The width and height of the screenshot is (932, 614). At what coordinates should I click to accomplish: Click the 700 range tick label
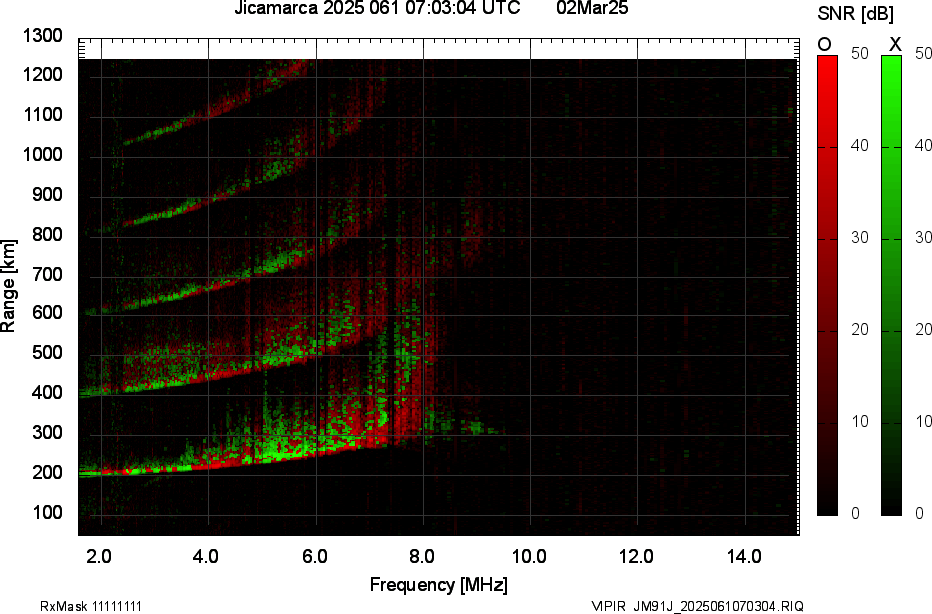(46, 274)
